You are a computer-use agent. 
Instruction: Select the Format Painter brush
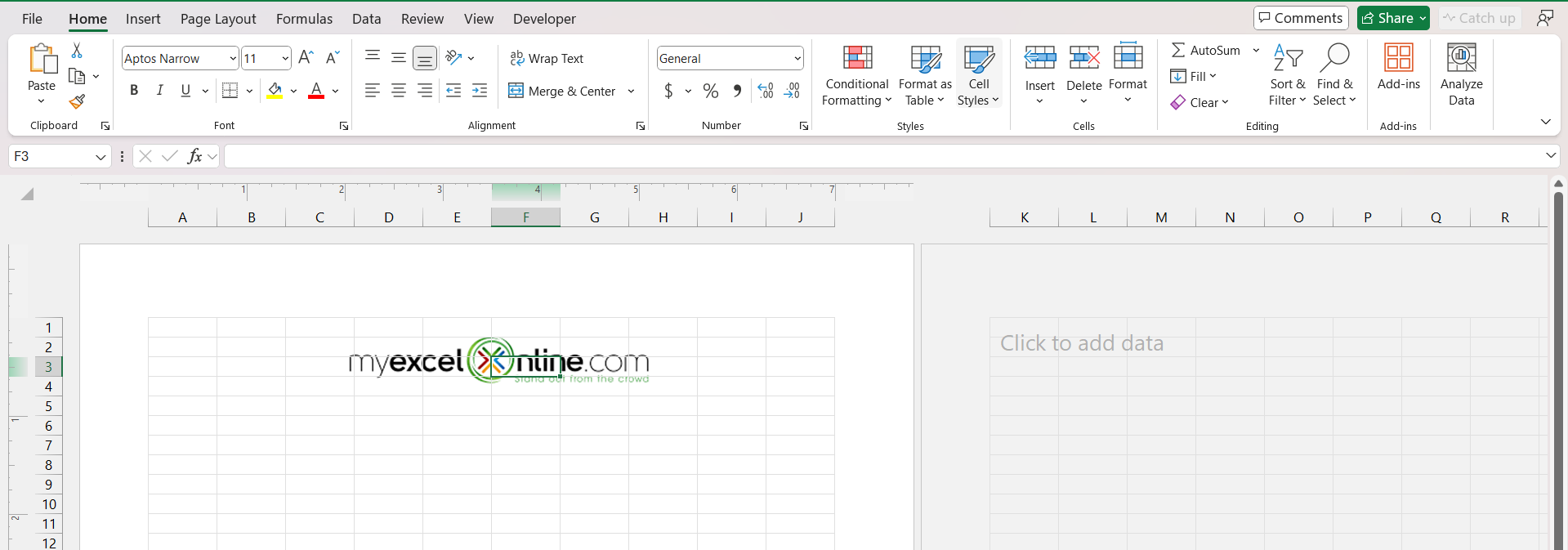(77, 101)
